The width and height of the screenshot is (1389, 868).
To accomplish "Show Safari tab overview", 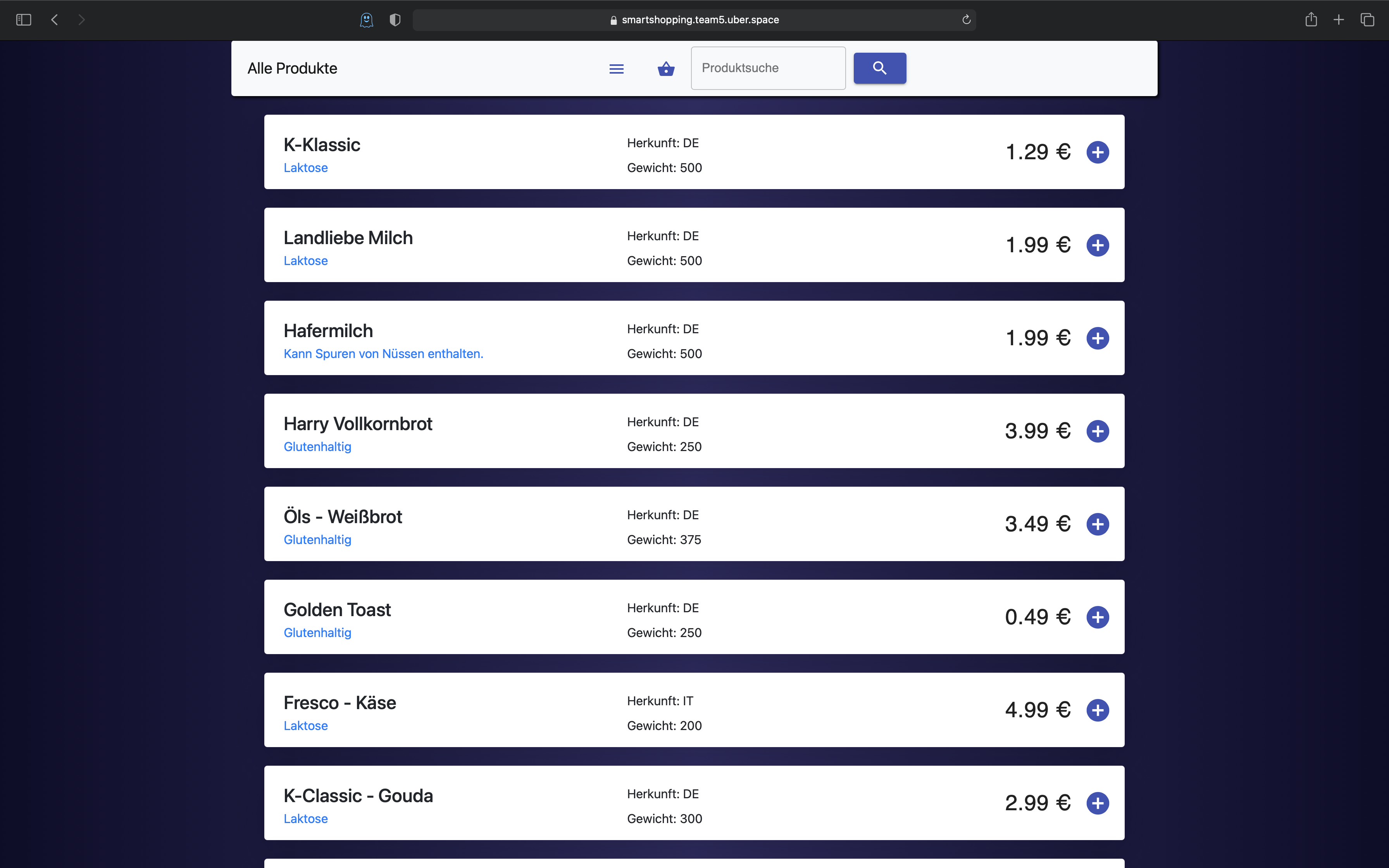I will [x=1367, y=19].
